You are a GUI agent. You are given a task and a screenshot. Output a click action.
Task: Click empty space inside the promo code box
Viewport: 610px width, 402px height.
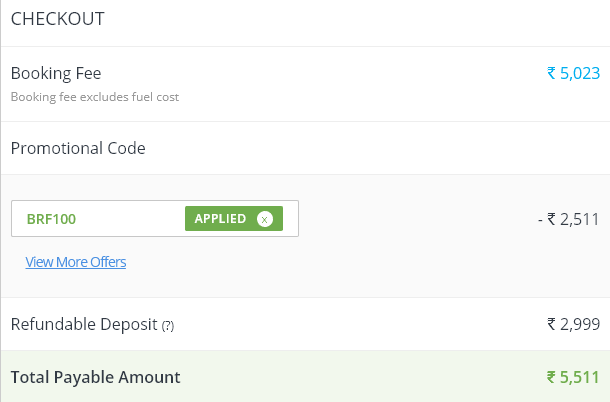tap(130, 219)
